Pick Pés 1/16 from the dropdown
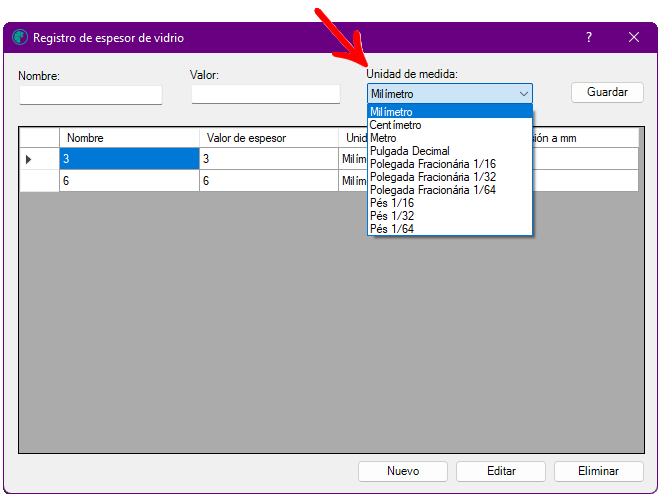The height and width of the screenshot is (494, 660). click(450, 203)
